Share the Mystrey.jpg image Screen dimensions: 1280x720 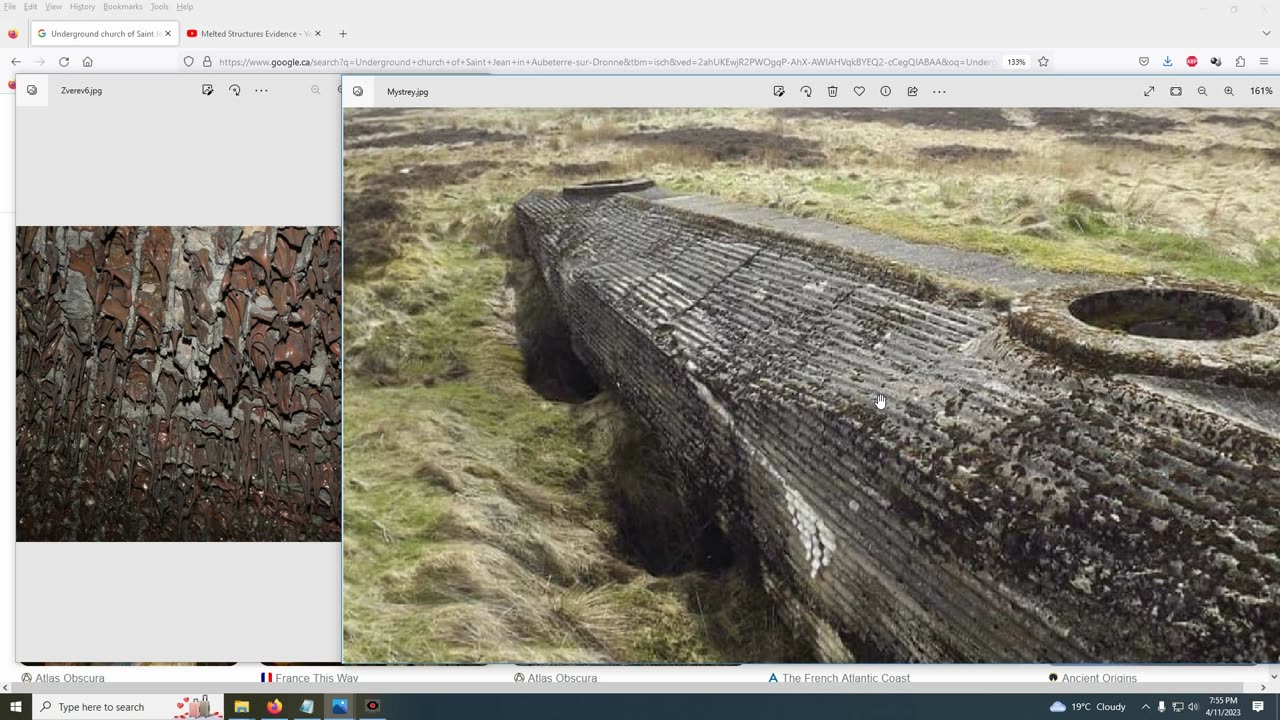pos(912,91)
